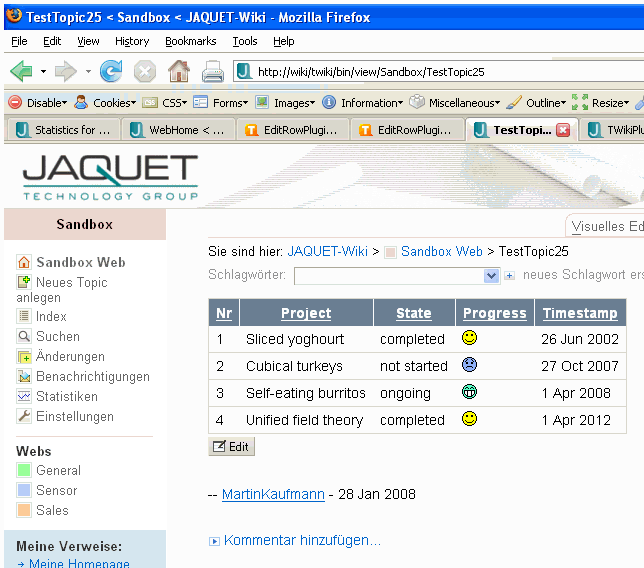
Task: Switch to the first EditRowPlugi tab
Action: point(292,130)
